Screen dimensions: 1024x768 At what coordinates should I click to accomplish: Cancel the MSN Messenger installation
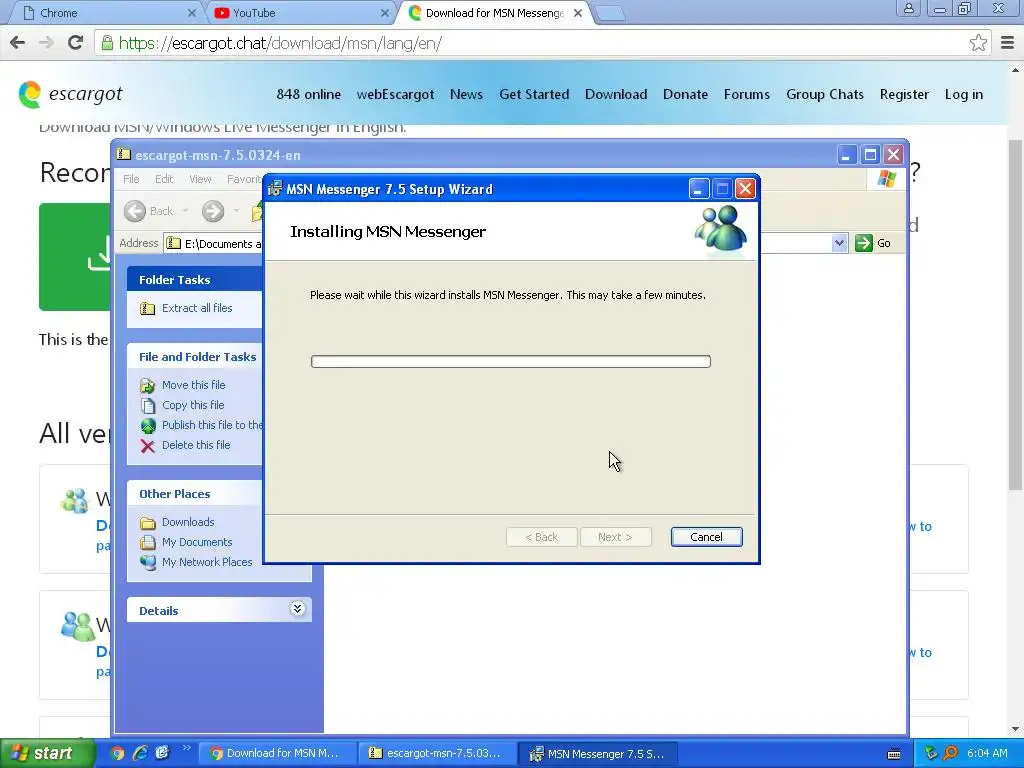(x=706, y=537)
